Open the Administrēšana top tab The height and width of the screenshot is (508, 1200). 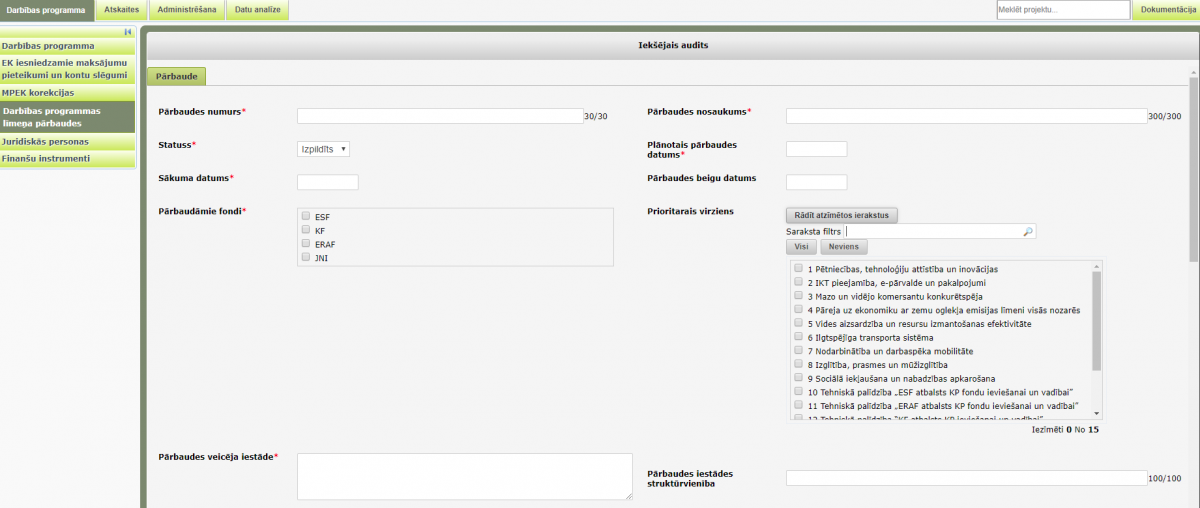(x=186, y=10)
